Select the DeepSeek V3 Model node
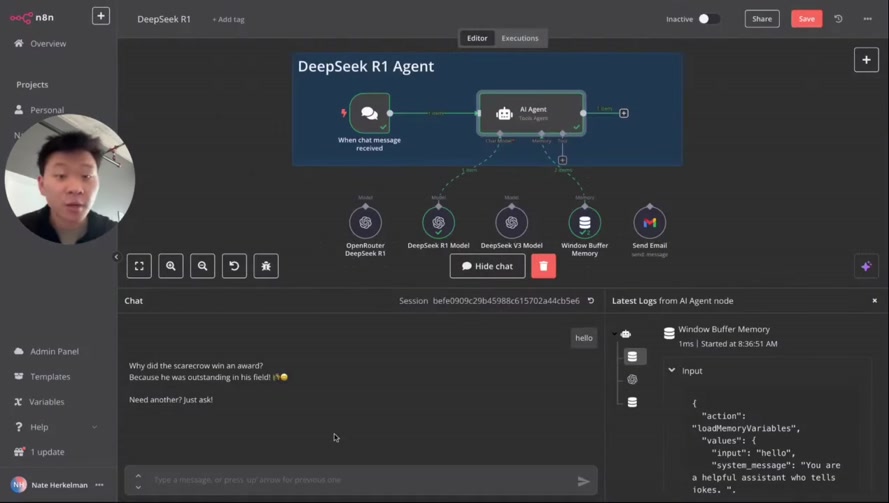Screen dimensions: 889x503 [511, 222]
